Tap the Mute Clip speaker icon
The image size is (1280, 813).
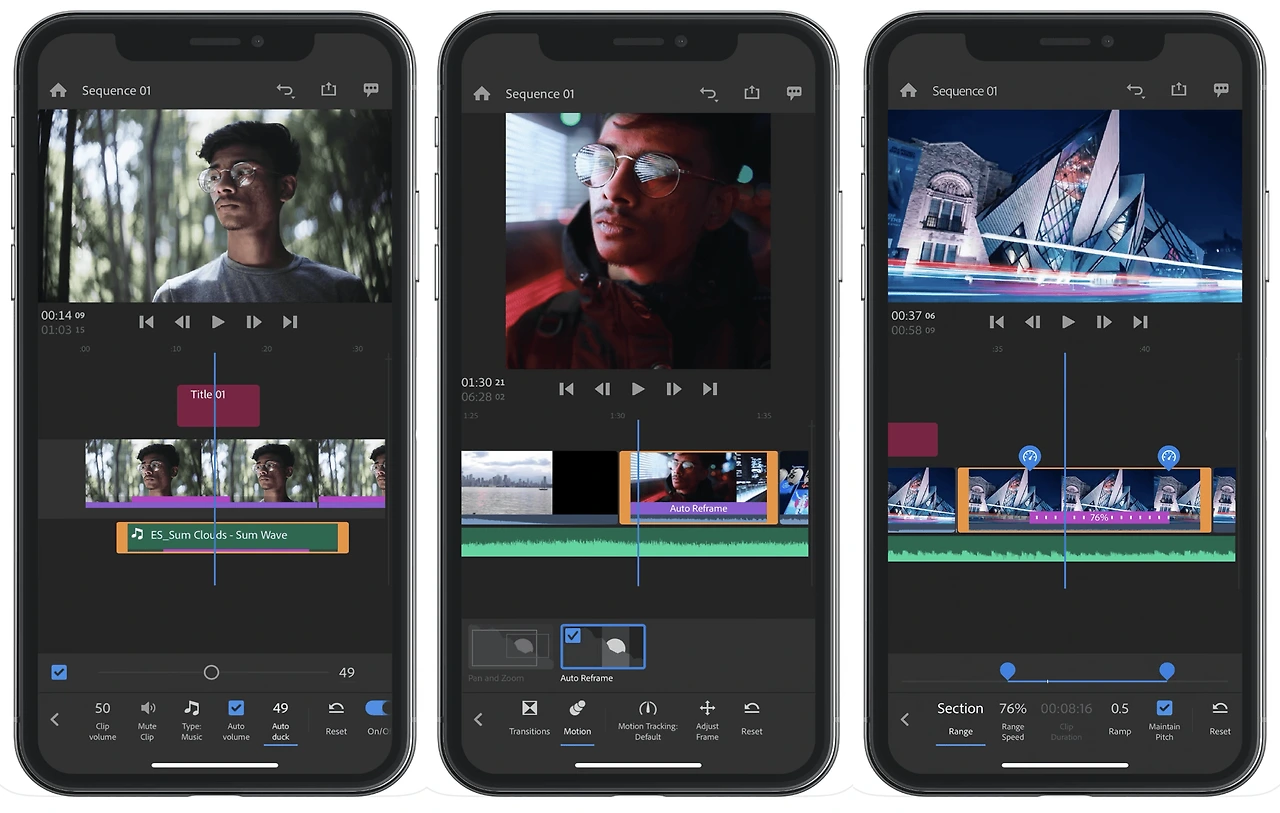(x=148, y=708)
